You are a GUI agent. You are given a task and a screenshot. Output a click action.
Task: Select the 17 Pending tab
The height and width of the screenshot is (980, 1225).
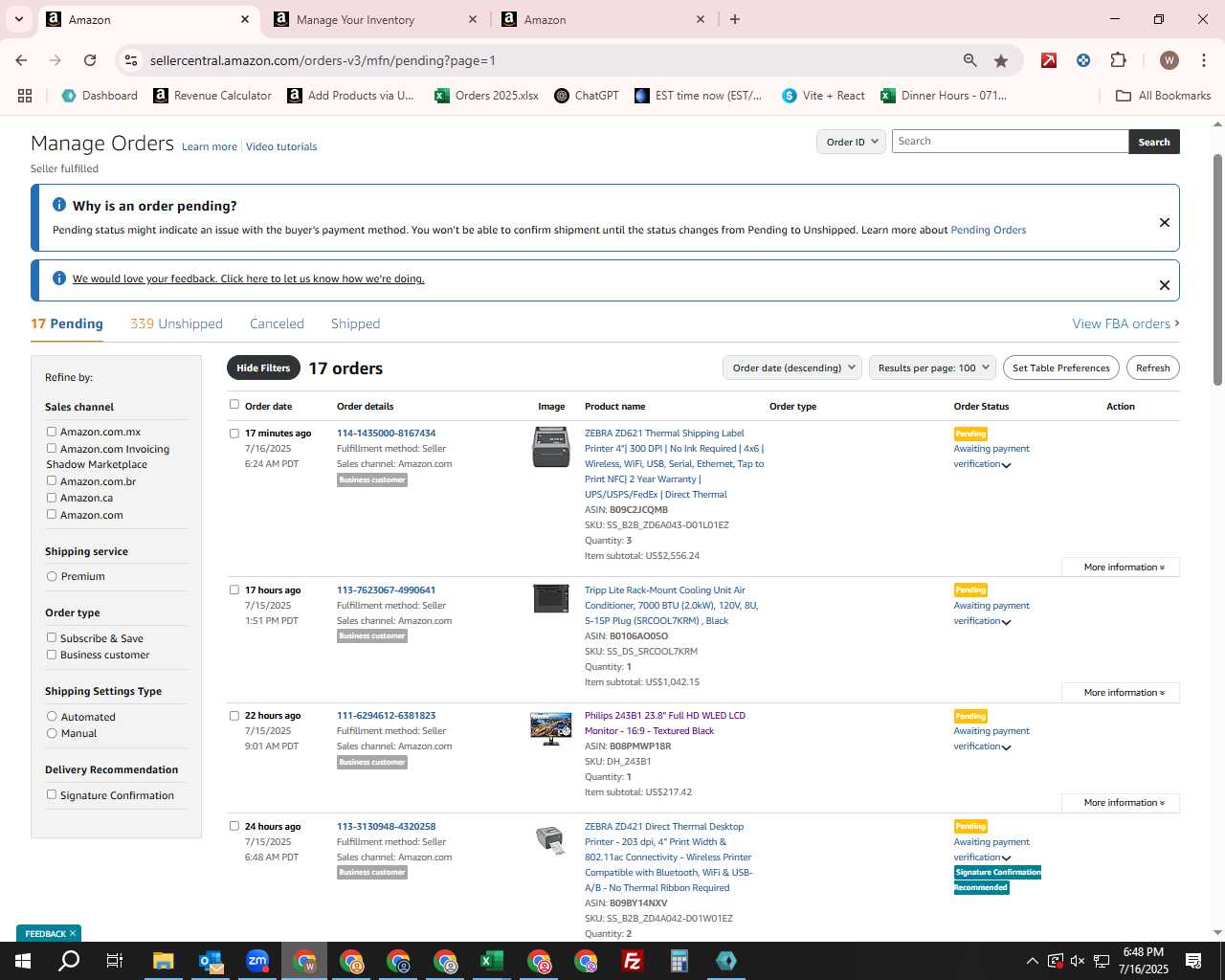pos(67,323)
